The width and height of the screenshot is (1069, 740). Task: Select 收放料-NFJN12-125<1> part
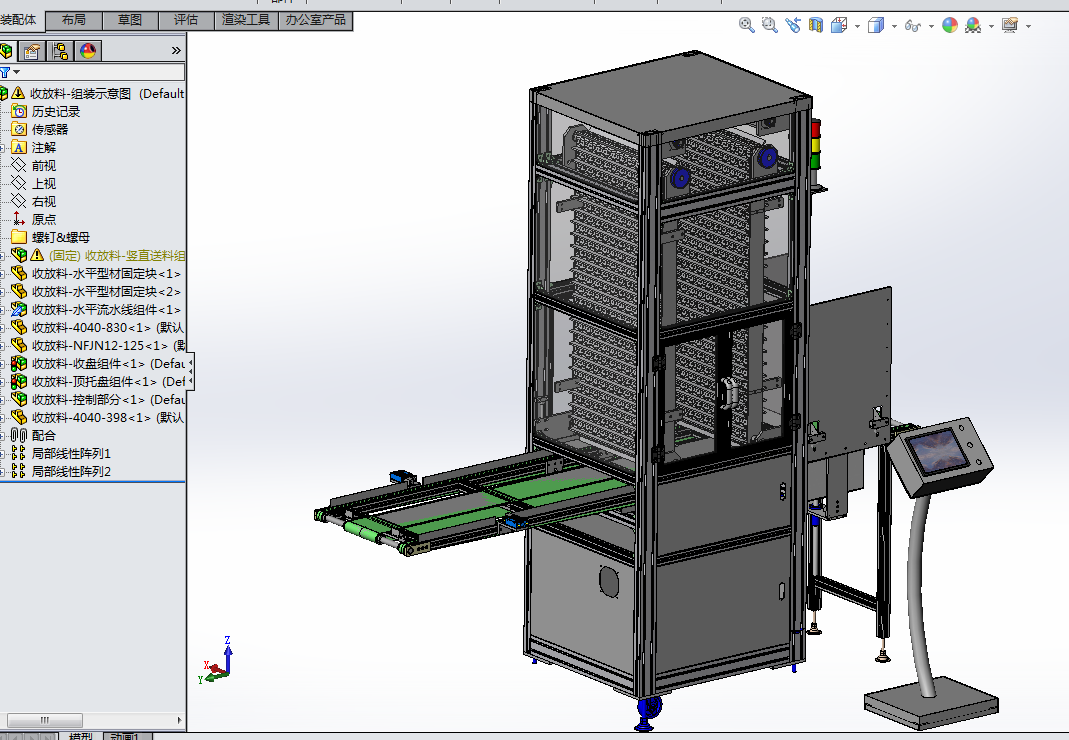[x=108, y=345]
